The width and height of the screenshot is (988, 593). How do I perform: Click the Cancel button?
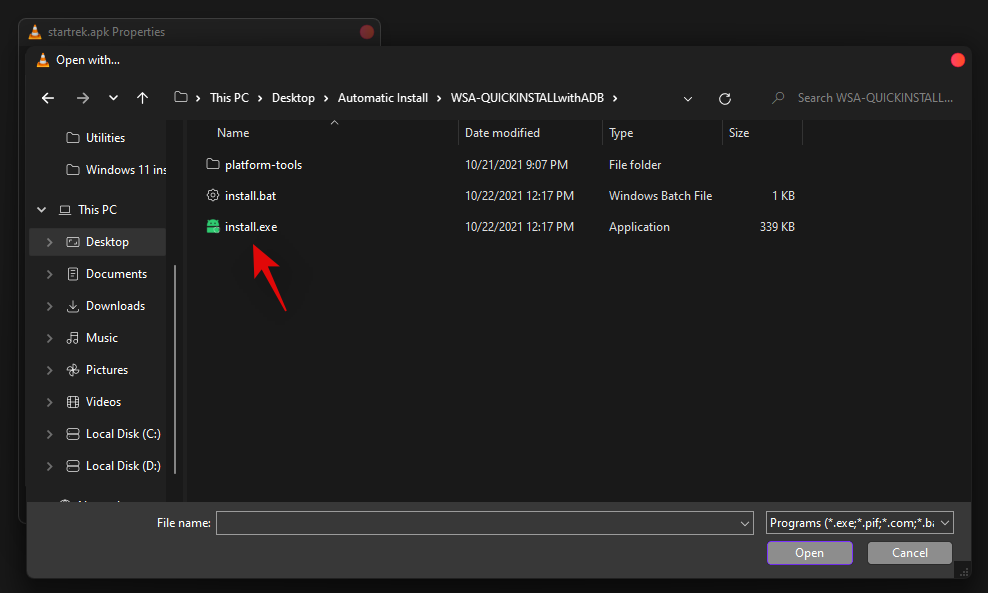(x=909, y=553)
